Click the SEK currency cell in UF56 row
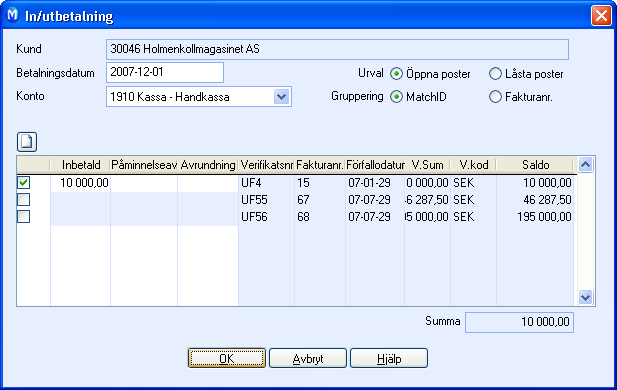 [473, 217]
